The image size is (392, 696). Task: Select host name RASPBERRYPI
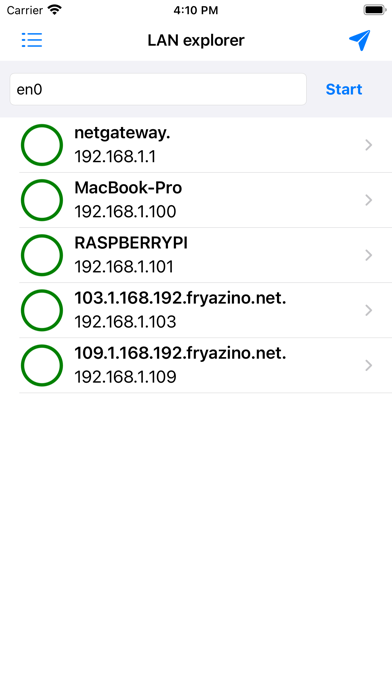pyautogui.click(x=131, y=243)
